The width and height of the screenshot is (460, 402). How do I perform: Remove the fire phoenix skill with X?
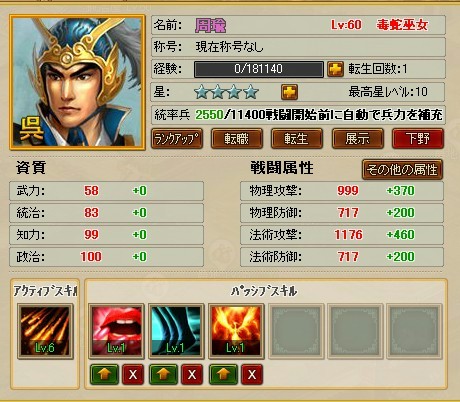point(252,374)
